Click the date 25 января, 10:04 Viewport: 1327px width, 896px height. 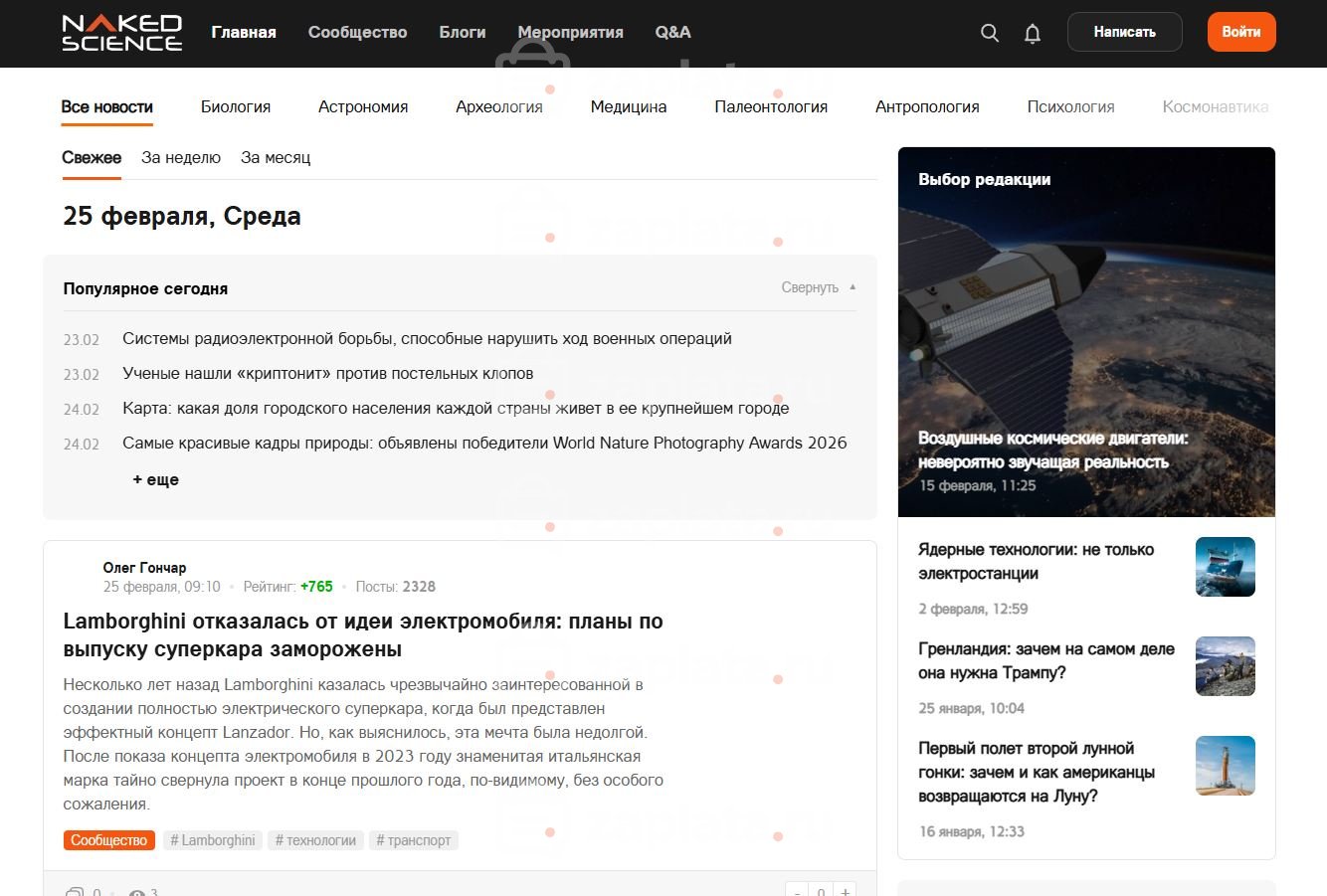(x=972, y=708)
